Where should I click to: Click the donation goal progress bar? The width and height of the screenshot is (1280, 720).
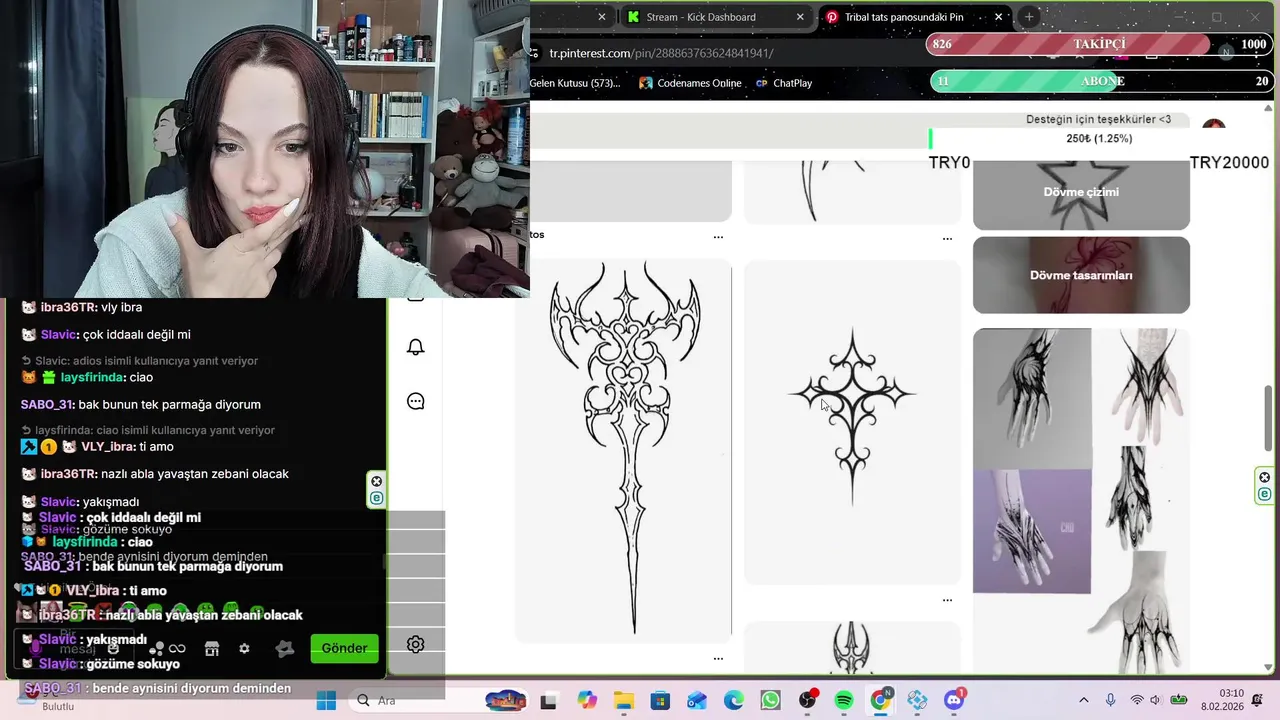click(x=1099, y=139)
